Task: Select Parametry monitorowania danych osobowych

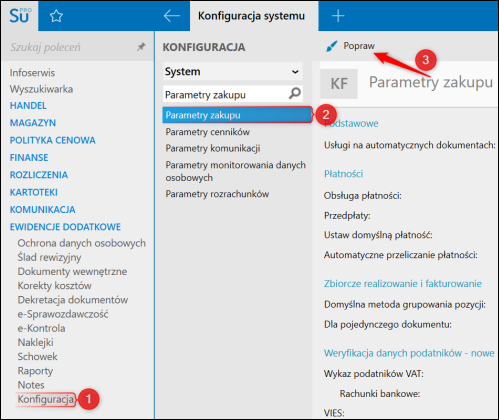Action: tap(235, 171)
